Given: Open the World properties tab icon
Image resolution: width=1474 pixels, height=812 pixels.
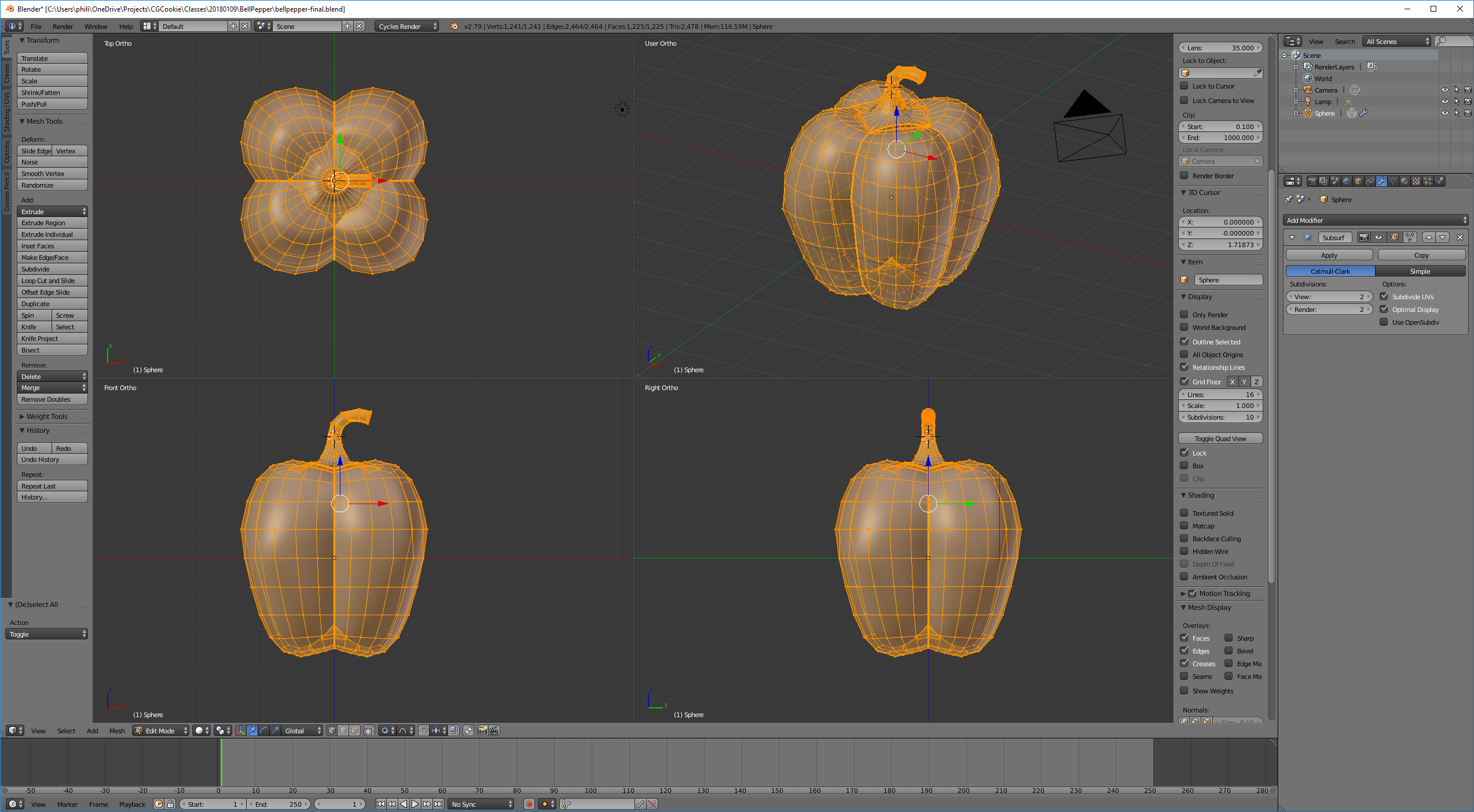Looking at the screenshot, I should (x=1347, y=181).
